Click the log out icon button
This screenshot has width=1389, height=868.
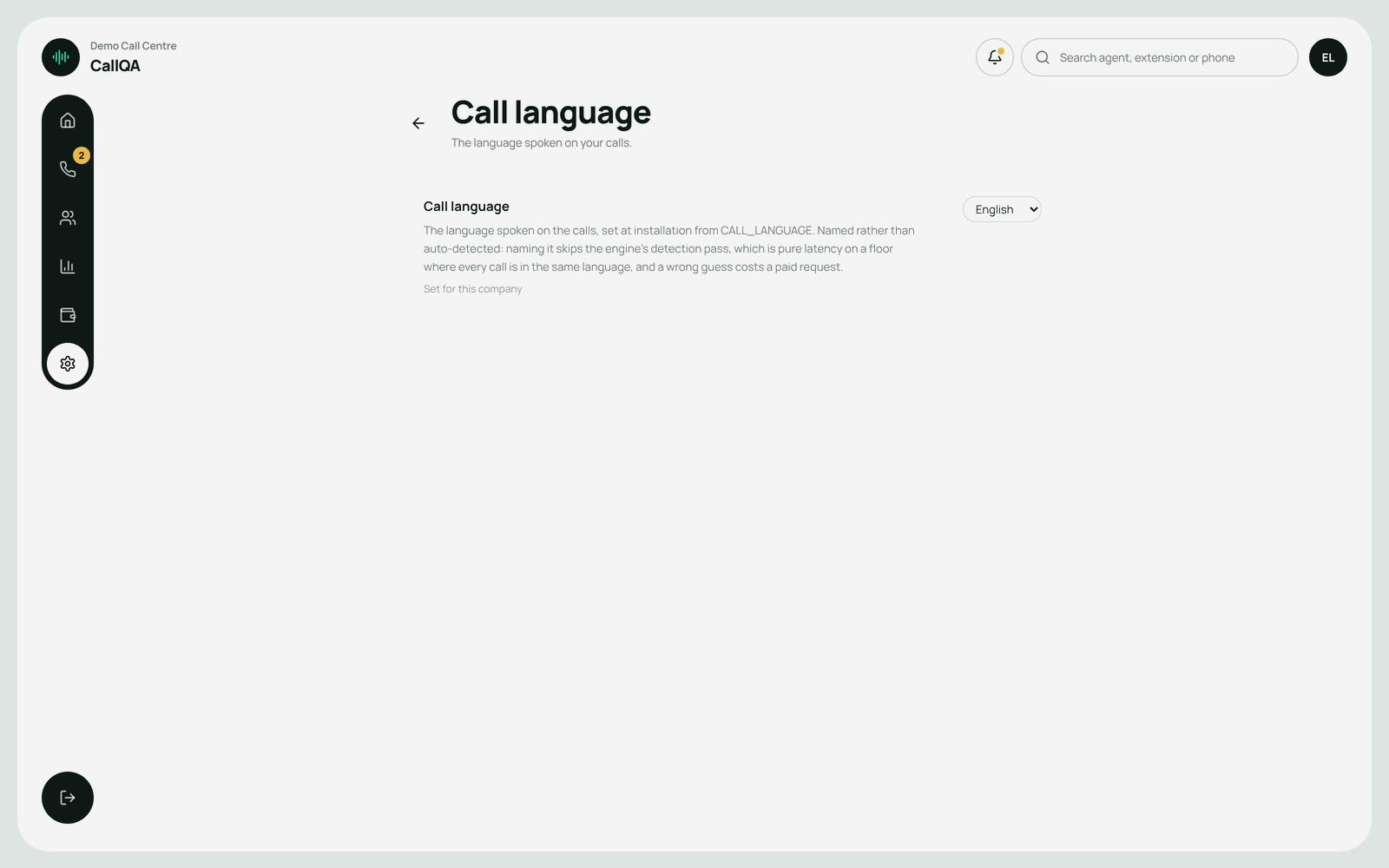click(x=68, y=798)
